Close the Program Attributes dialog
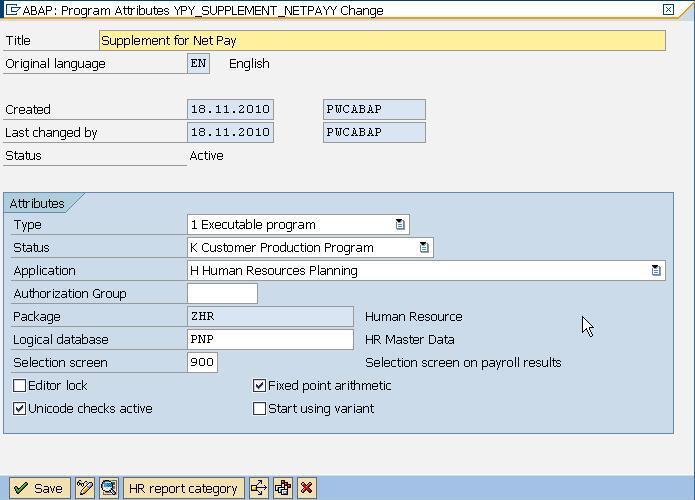 click(668, 9)
